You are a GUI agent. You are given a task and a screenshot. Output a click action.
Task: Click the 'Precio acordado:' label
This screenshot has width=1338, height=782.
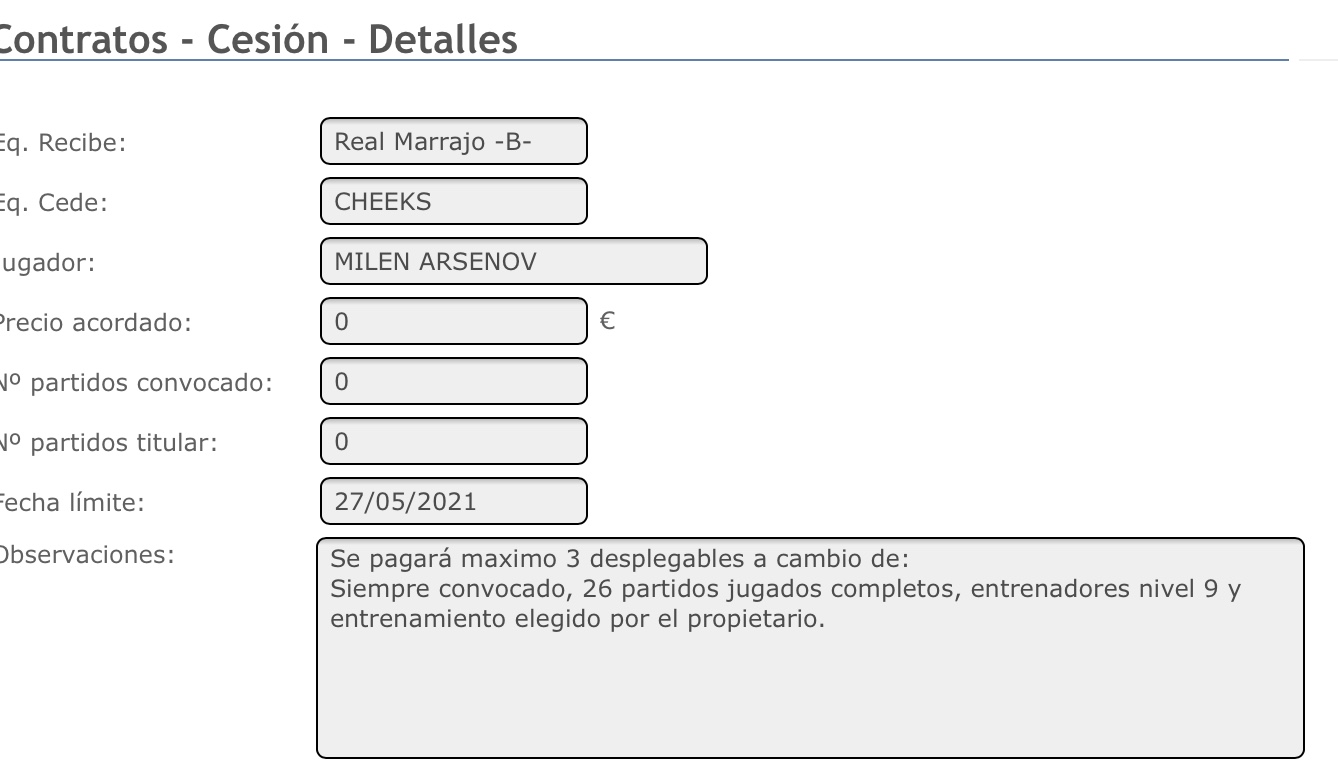coord(96,323)
